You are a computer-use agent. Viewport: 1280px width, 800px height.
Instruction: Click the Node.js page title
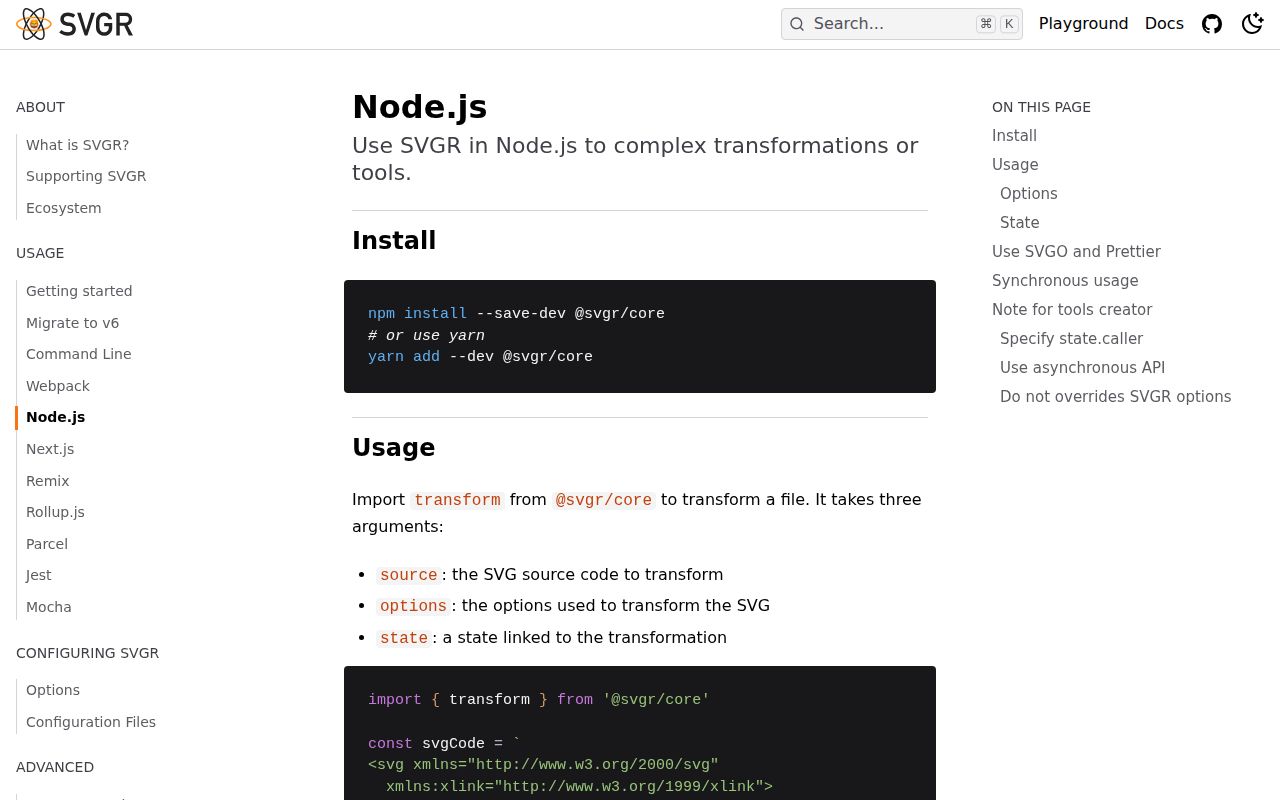pyautogui.click(x=419, y=107)
